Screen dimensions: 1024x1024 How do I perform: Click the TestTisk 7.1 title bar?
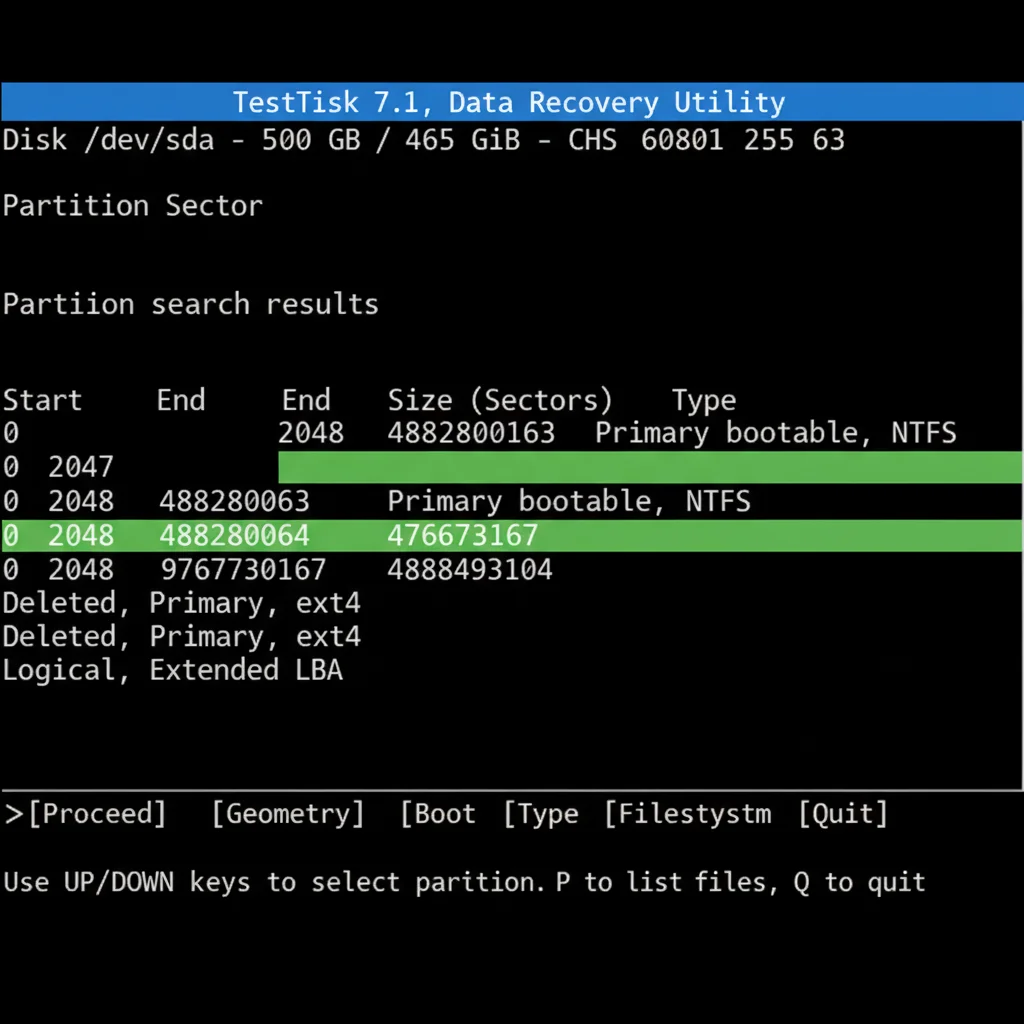[x=512, y=102]
